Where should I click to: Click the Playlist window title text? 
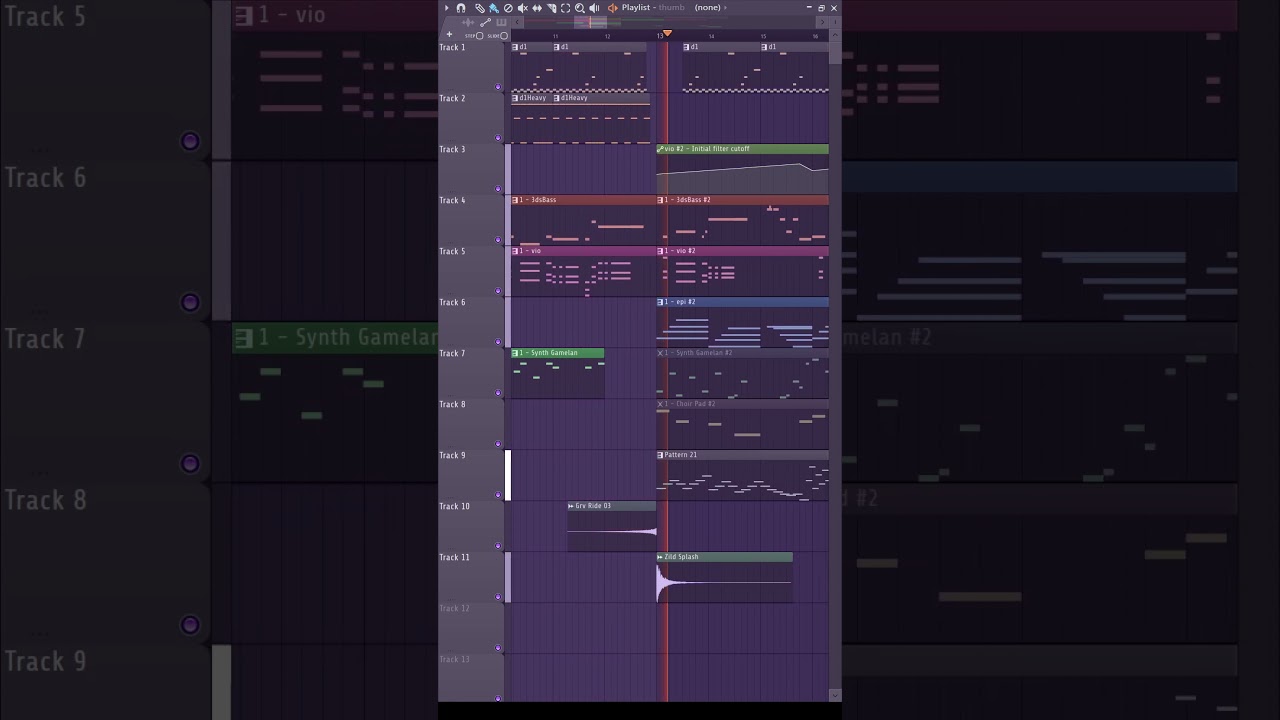point(636,8)
